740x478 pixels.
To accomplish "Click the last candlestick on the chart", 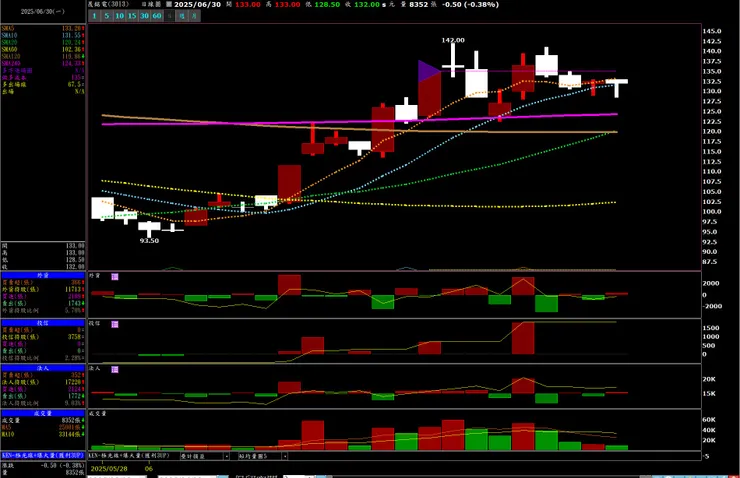I will click(x=617, y=88).
